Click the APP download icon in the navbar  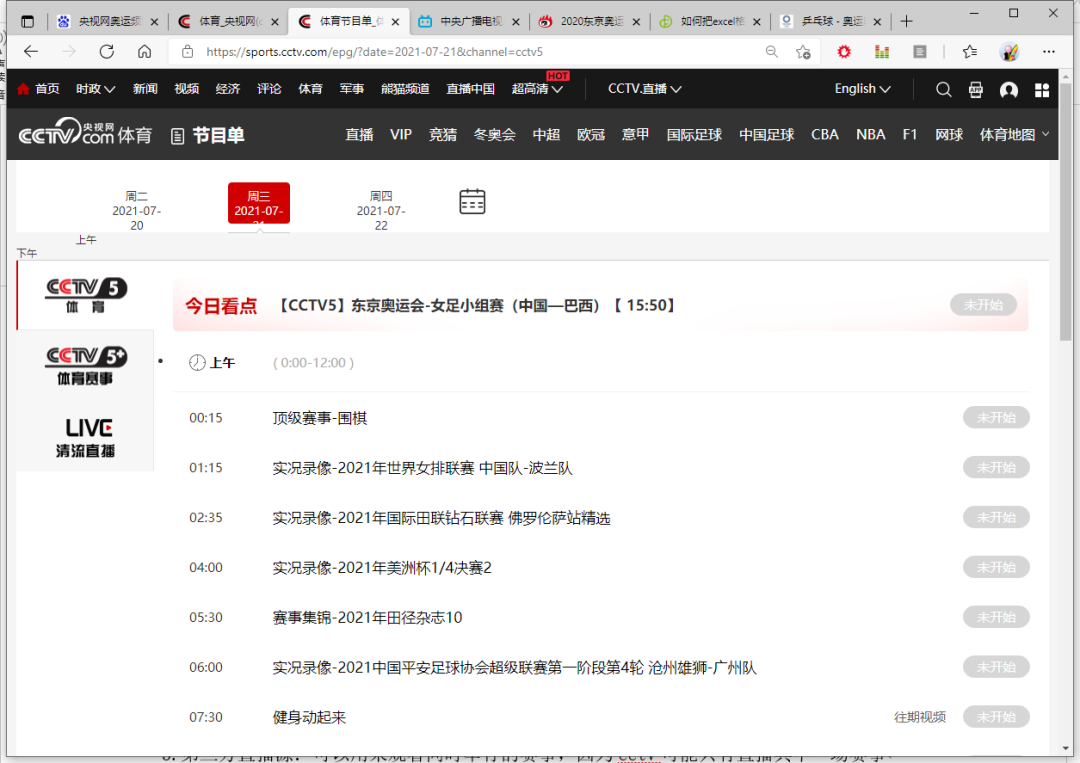pyautogui.click(x=975, y=89)
